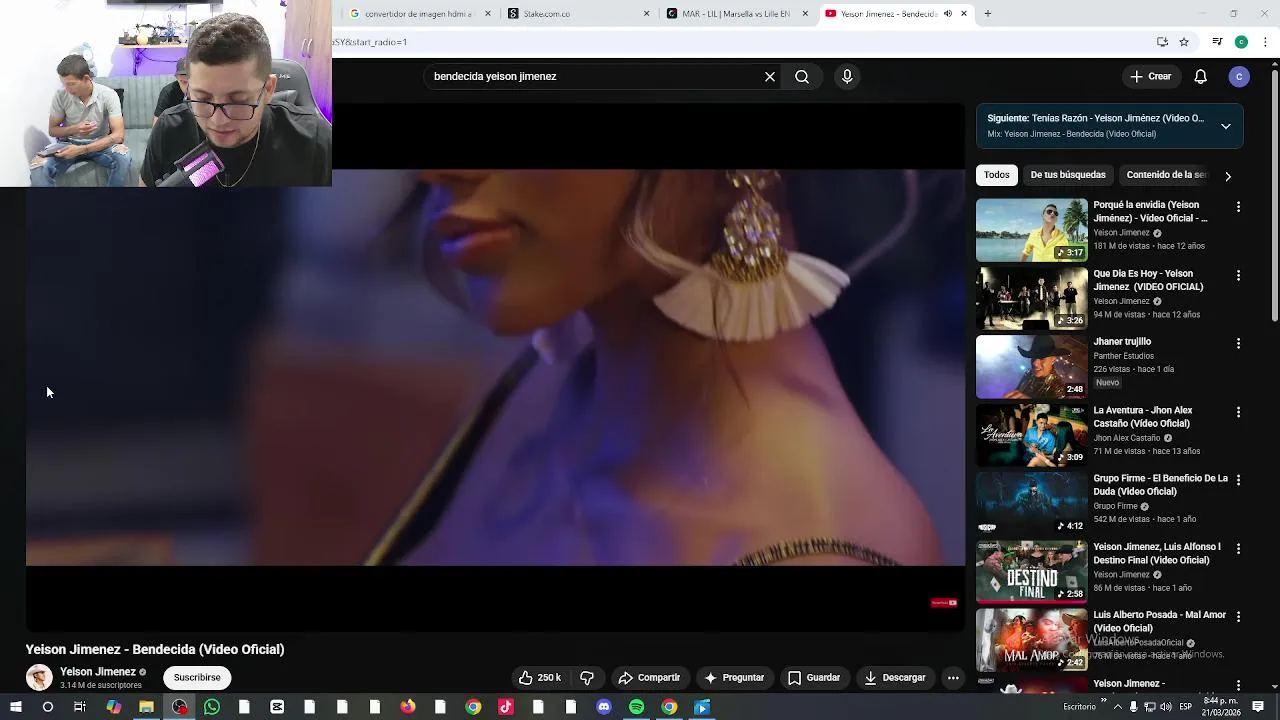Open options for Destino Final video
The width and height of the screenshot is (1280, 720).
[x=1238, y=549]
